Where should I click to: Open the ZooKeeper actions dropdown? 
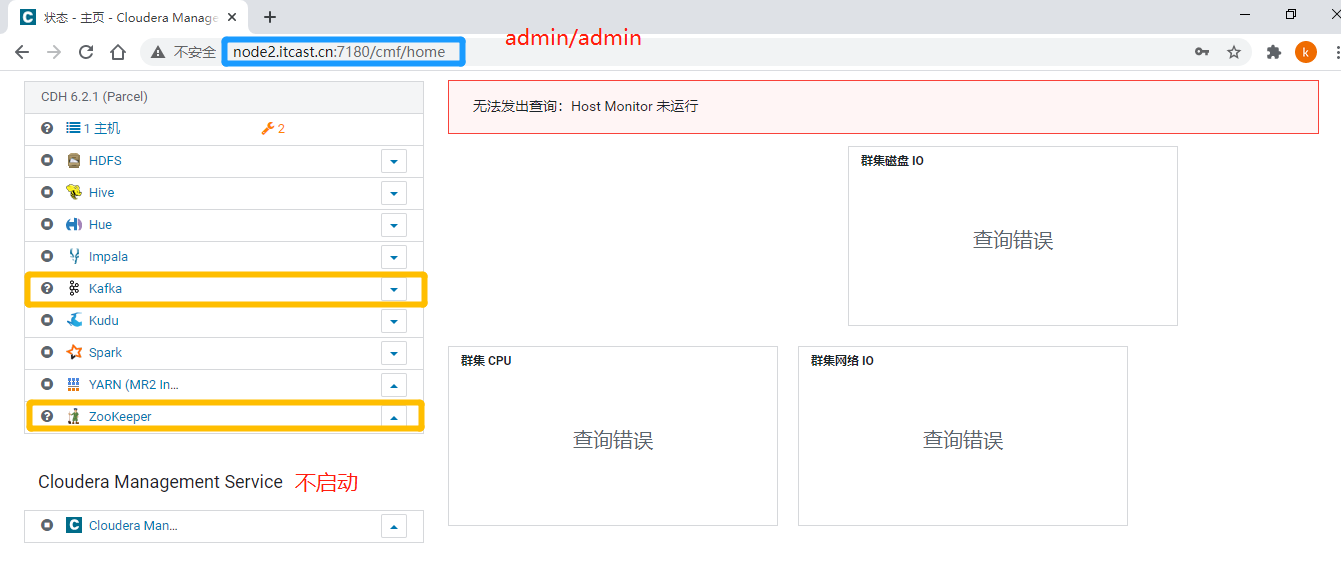click(x=394, y=417)
